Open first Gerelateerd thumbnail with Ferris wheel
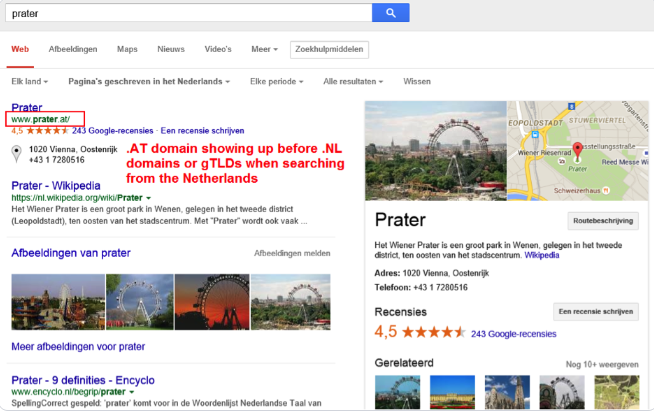 (x=397, y=392)
